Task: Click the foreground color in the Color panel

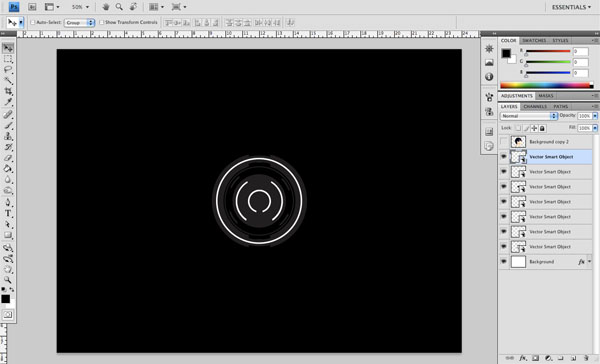Action: click(506, 53)
